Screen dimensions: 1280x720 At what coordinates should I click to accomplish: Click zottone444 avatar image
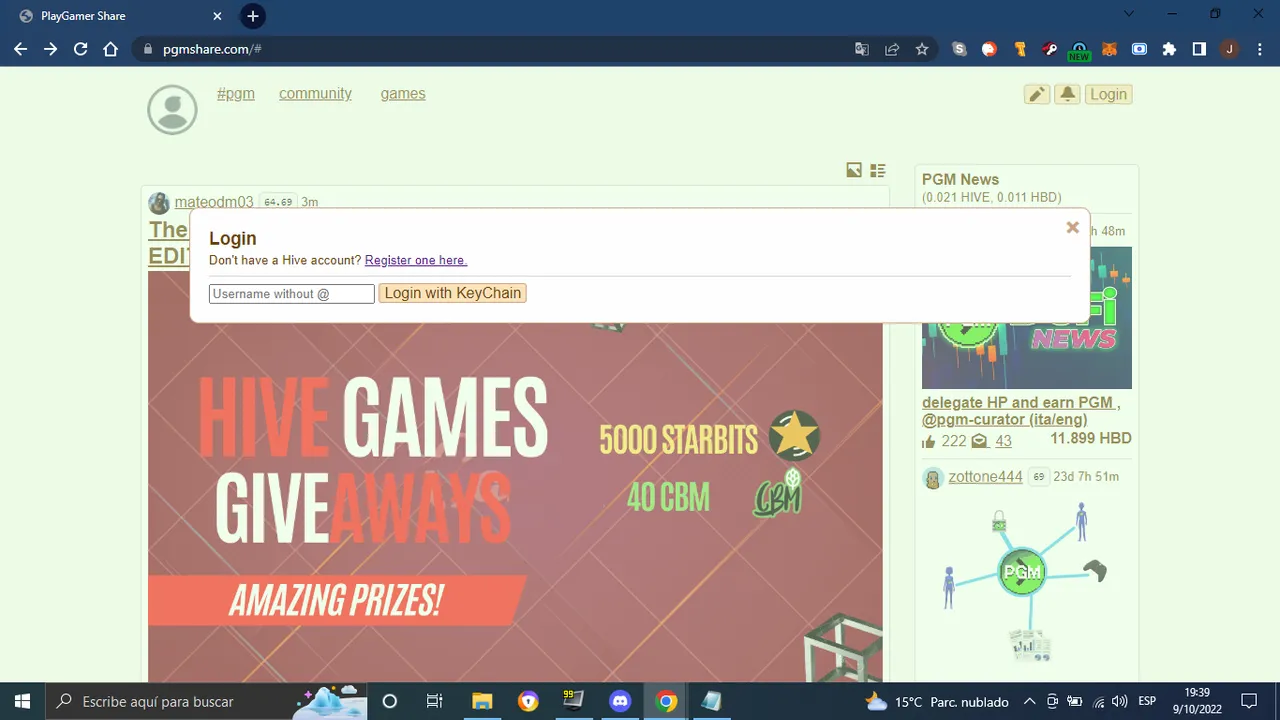point(933,478)
